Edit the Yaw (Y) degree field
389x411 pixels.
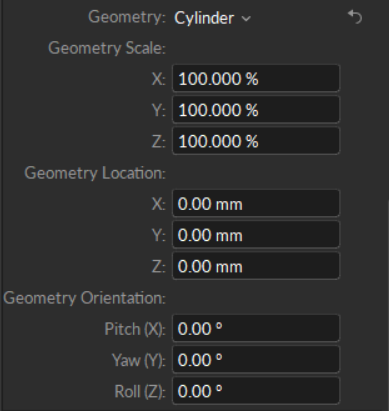(256, 360)
